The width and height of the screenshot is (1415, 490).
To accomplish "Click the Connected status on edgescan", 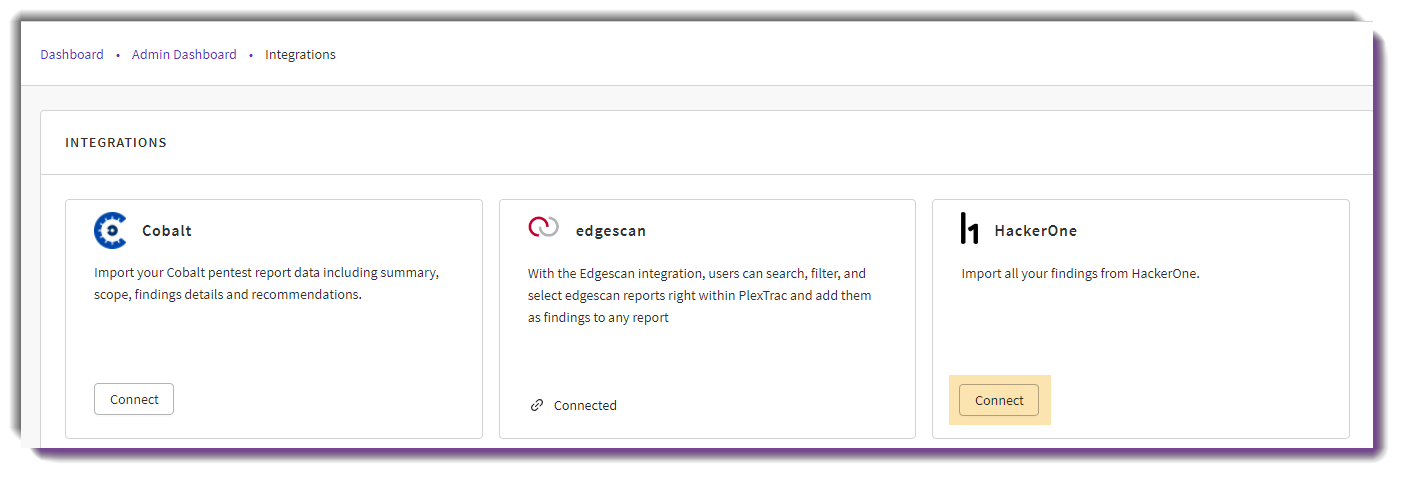I will tap(585, 405).
